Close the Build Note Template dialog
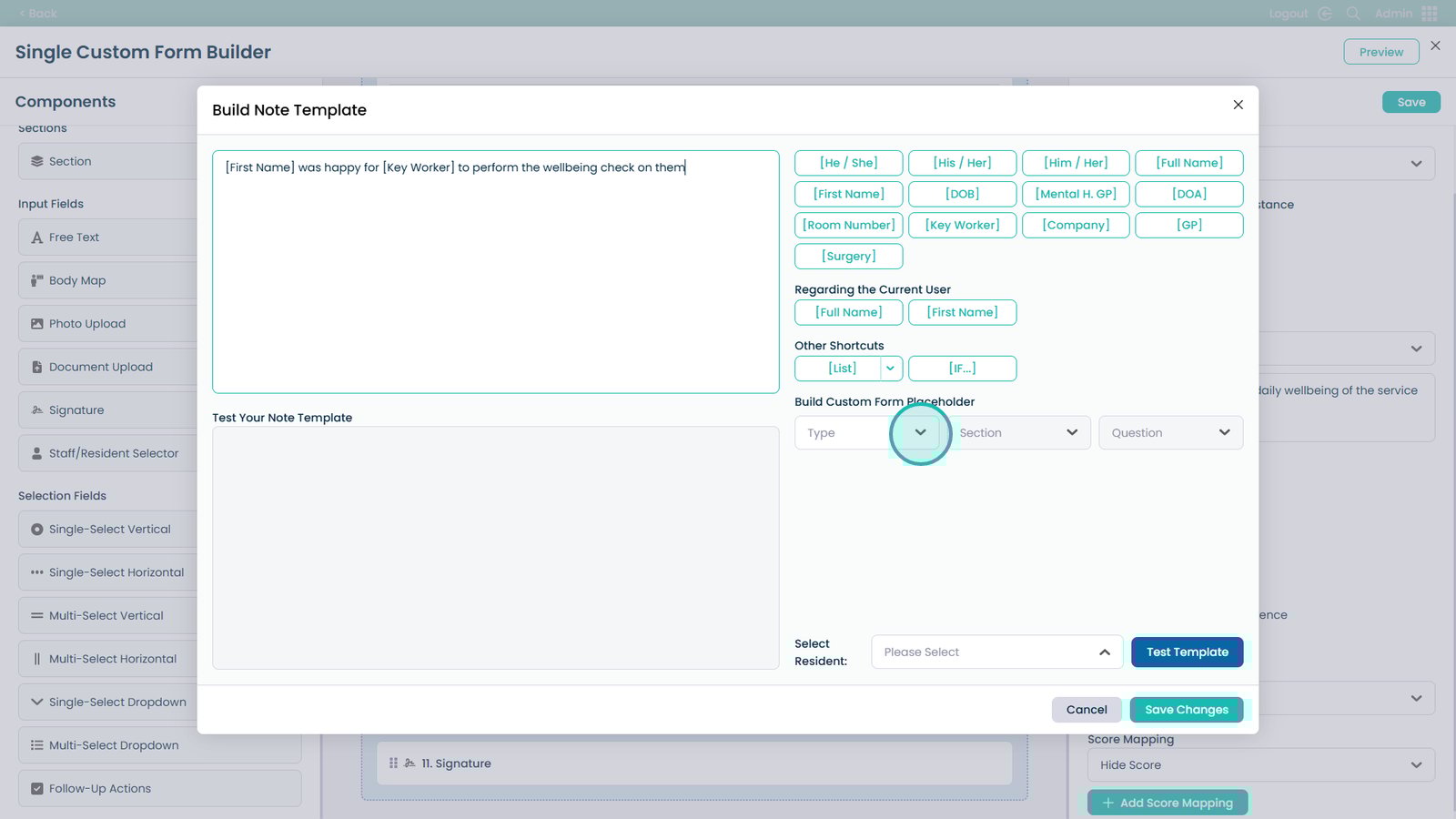Viewport: 1456px width, 819px height. [1238, 105]
